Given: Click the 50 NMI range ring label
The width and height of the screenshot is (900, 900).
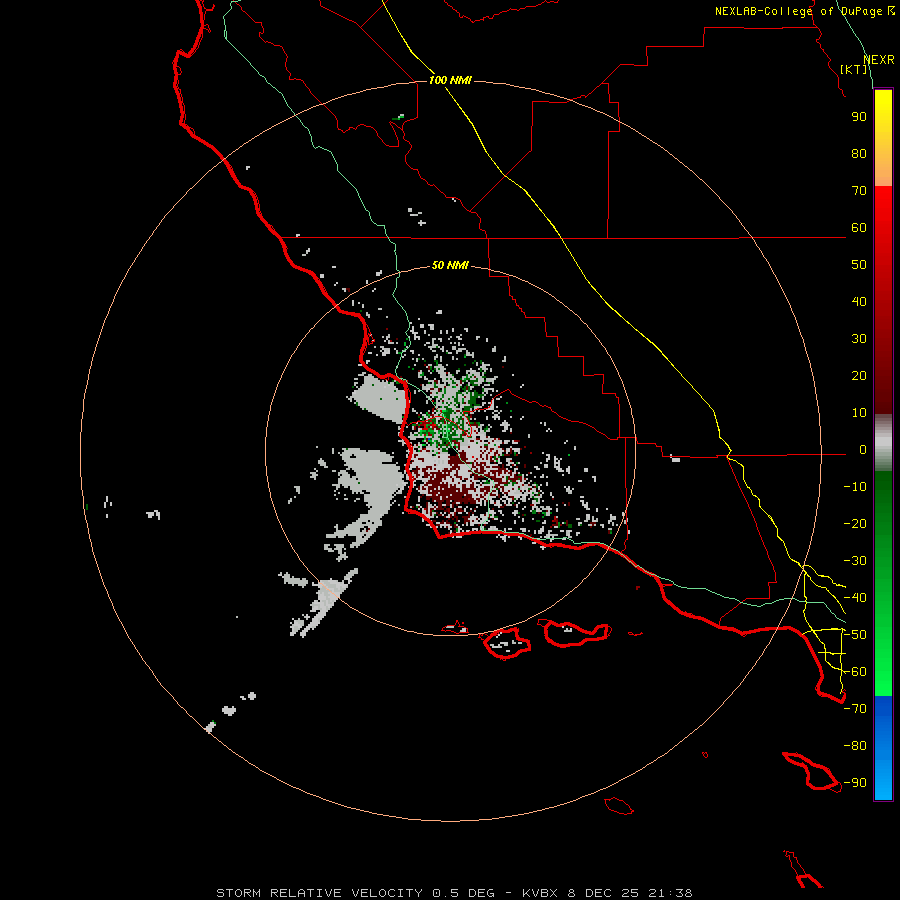Looking at the screenshot, I should [450, 265].
